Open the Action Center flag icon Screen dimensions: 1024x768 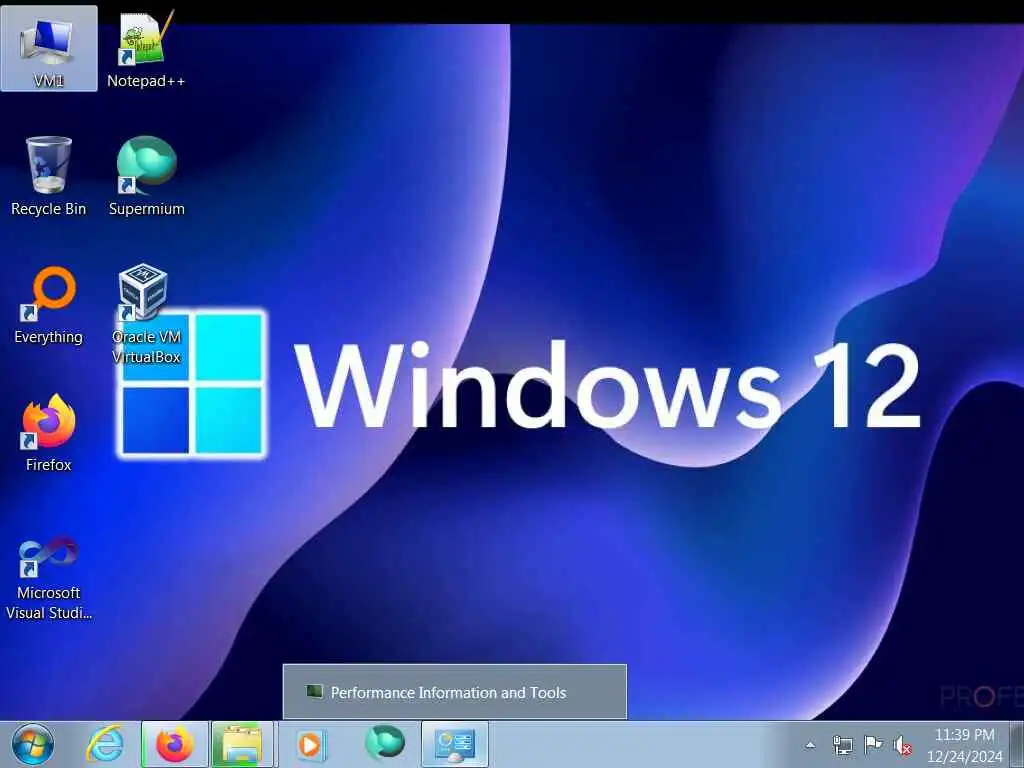pos(873,744)
